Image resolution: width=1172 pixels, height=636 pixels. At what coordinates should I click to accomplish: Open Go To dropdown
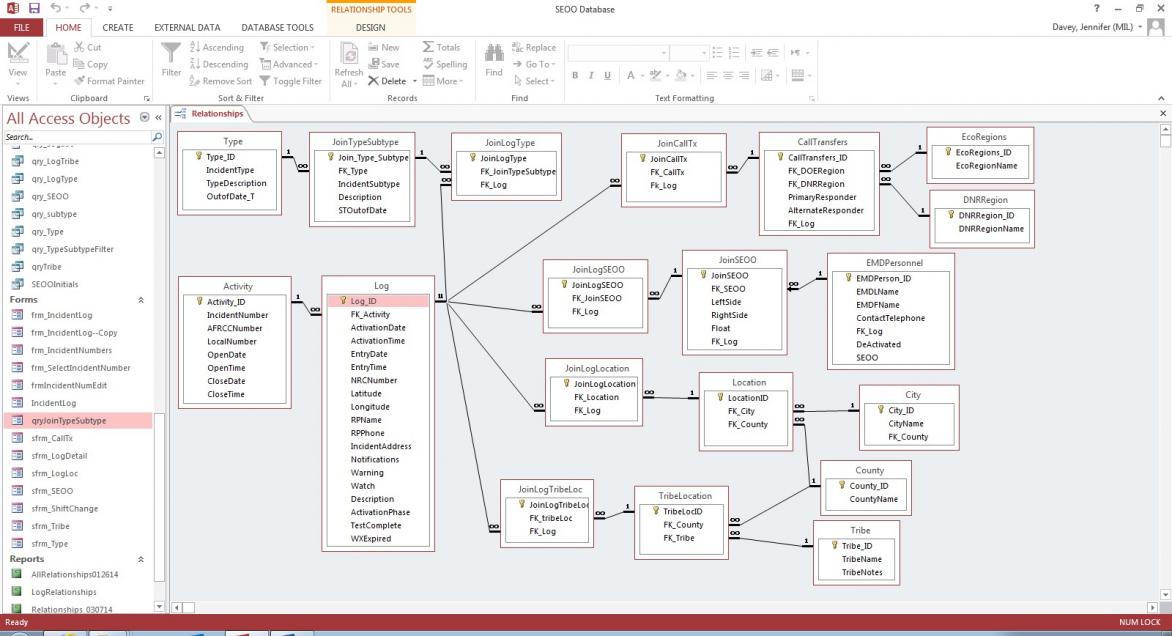pos(534,64)
